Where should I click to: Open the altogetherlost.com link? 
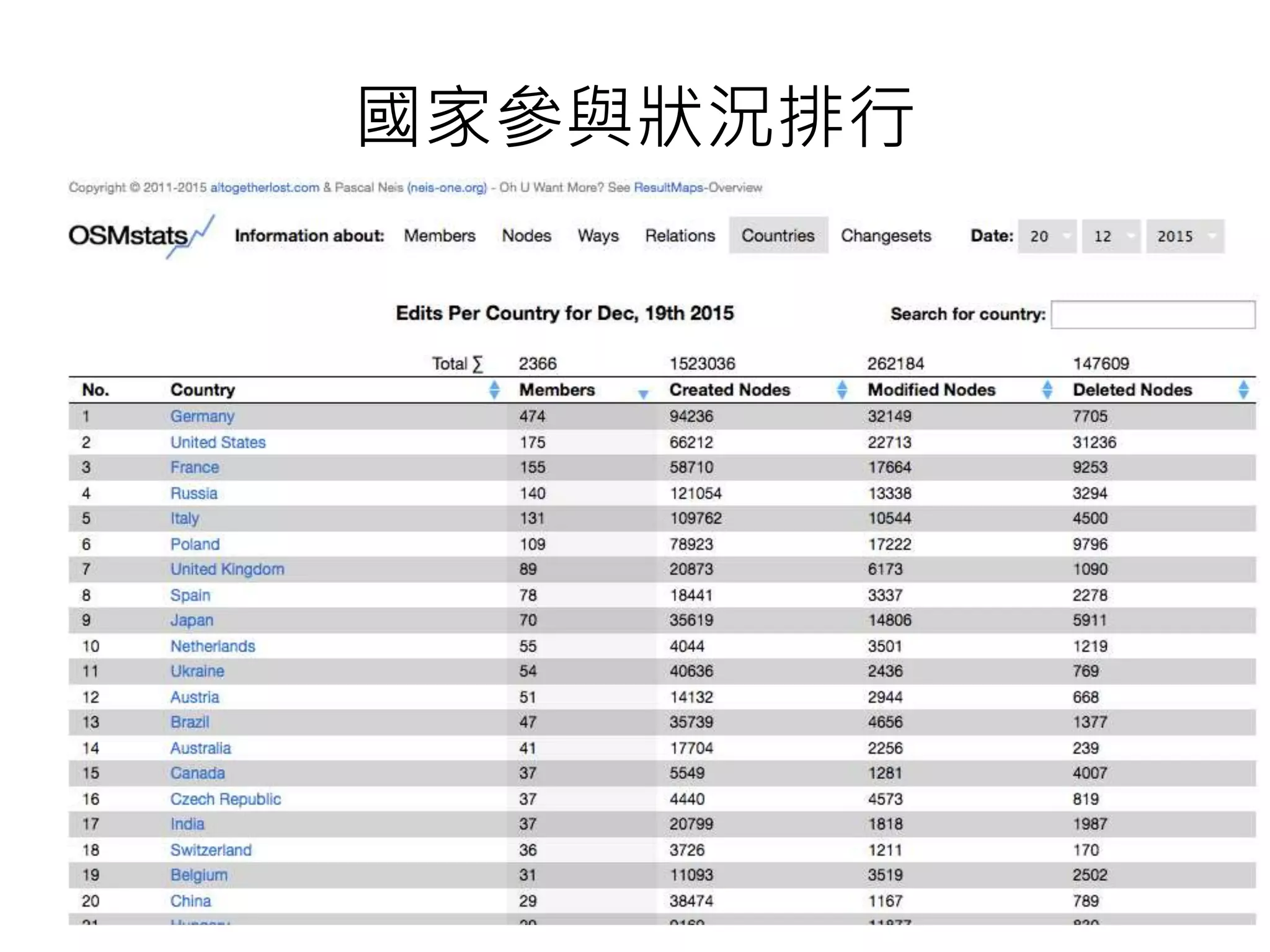click(x=264, y=188)
